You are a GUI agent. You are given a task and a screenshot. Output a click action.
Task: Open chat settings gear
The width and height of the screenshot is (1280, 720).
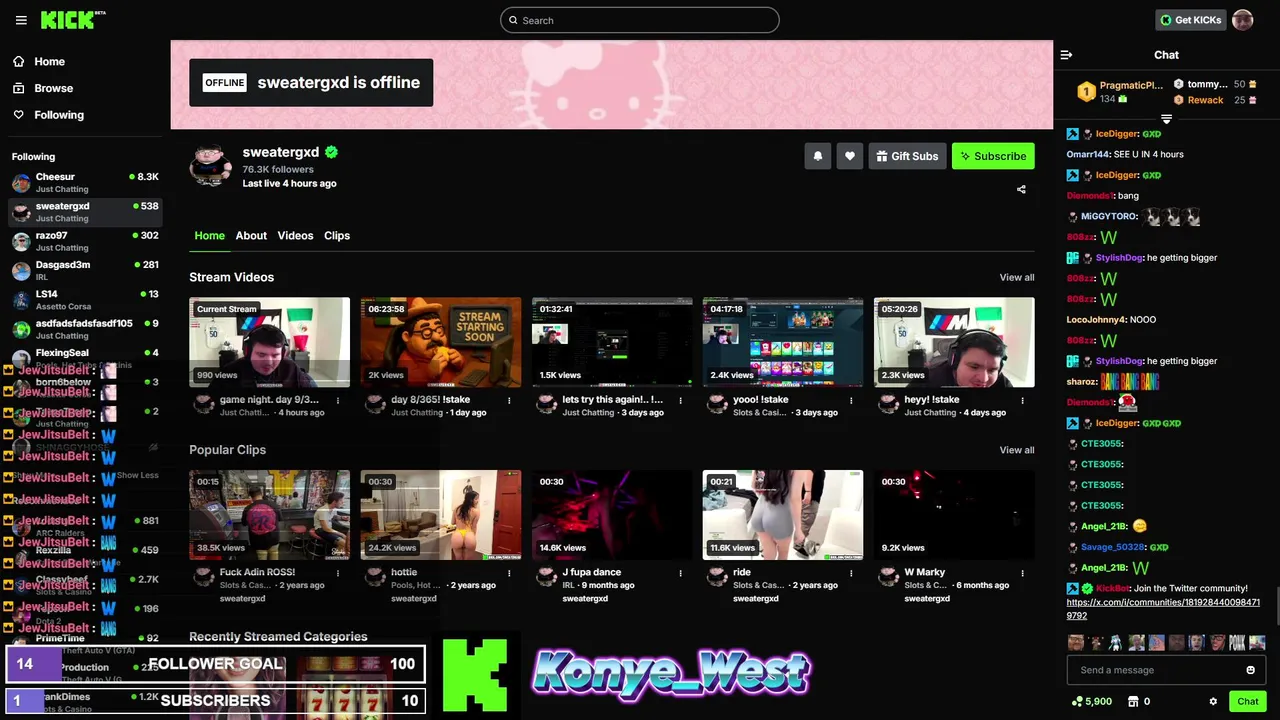point(1213,701)
